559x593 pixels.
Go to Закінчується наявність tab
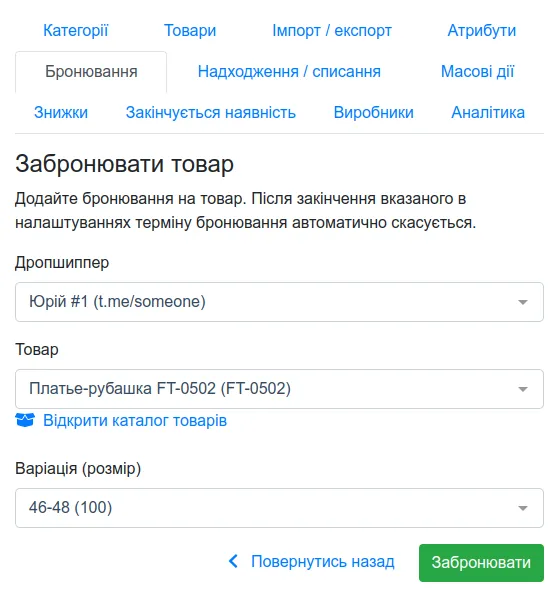(211, 113)
